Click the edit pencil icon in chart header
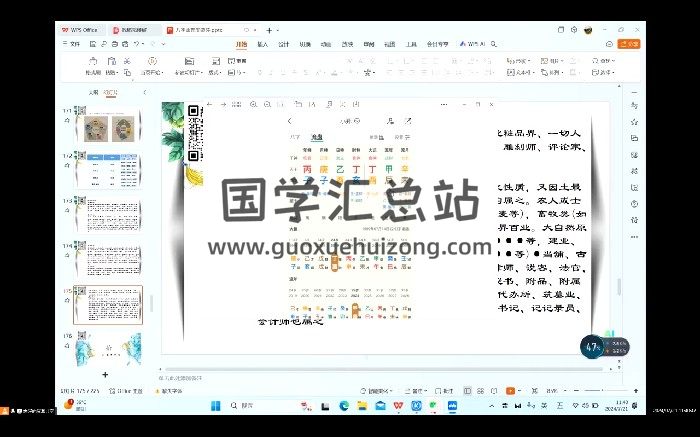The image size is (700, 437). [408, 121]
